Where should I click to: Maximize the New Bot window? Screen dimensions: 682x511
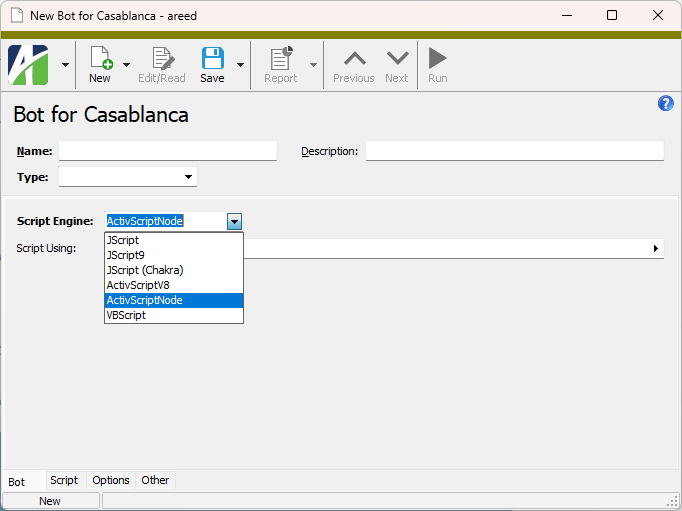pos(612,15)
